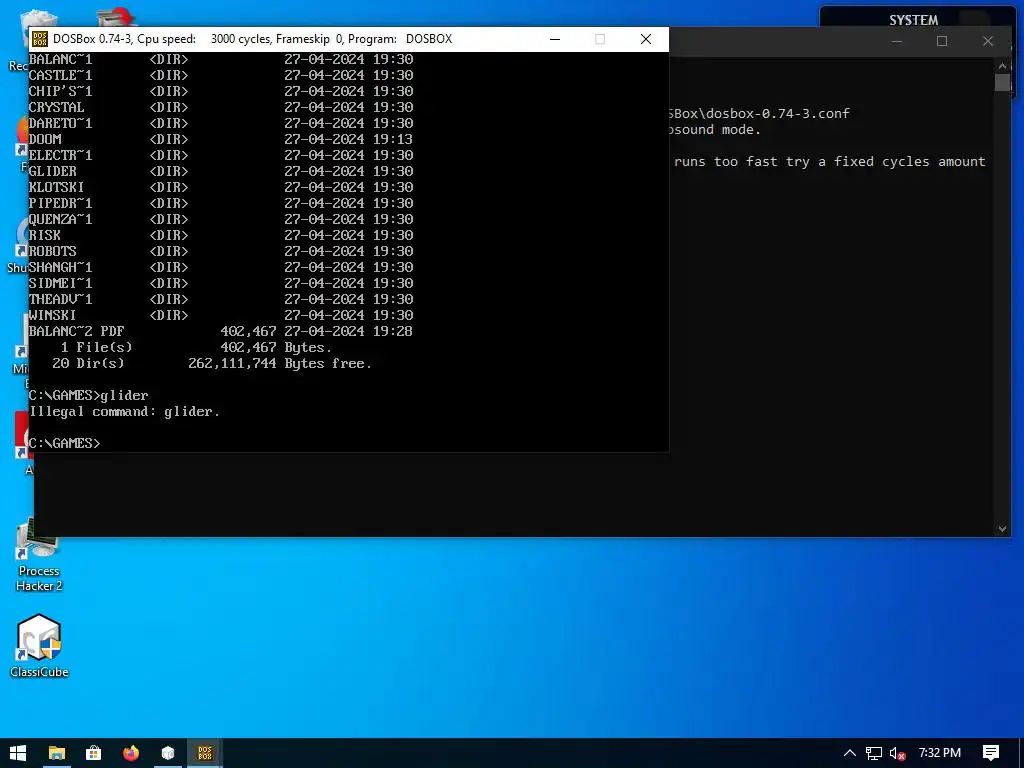The height and width of the screenshot is (768, 1024).
Task: Open the Process Hacker 2 shortcut
Action: [x=39, y=555]
